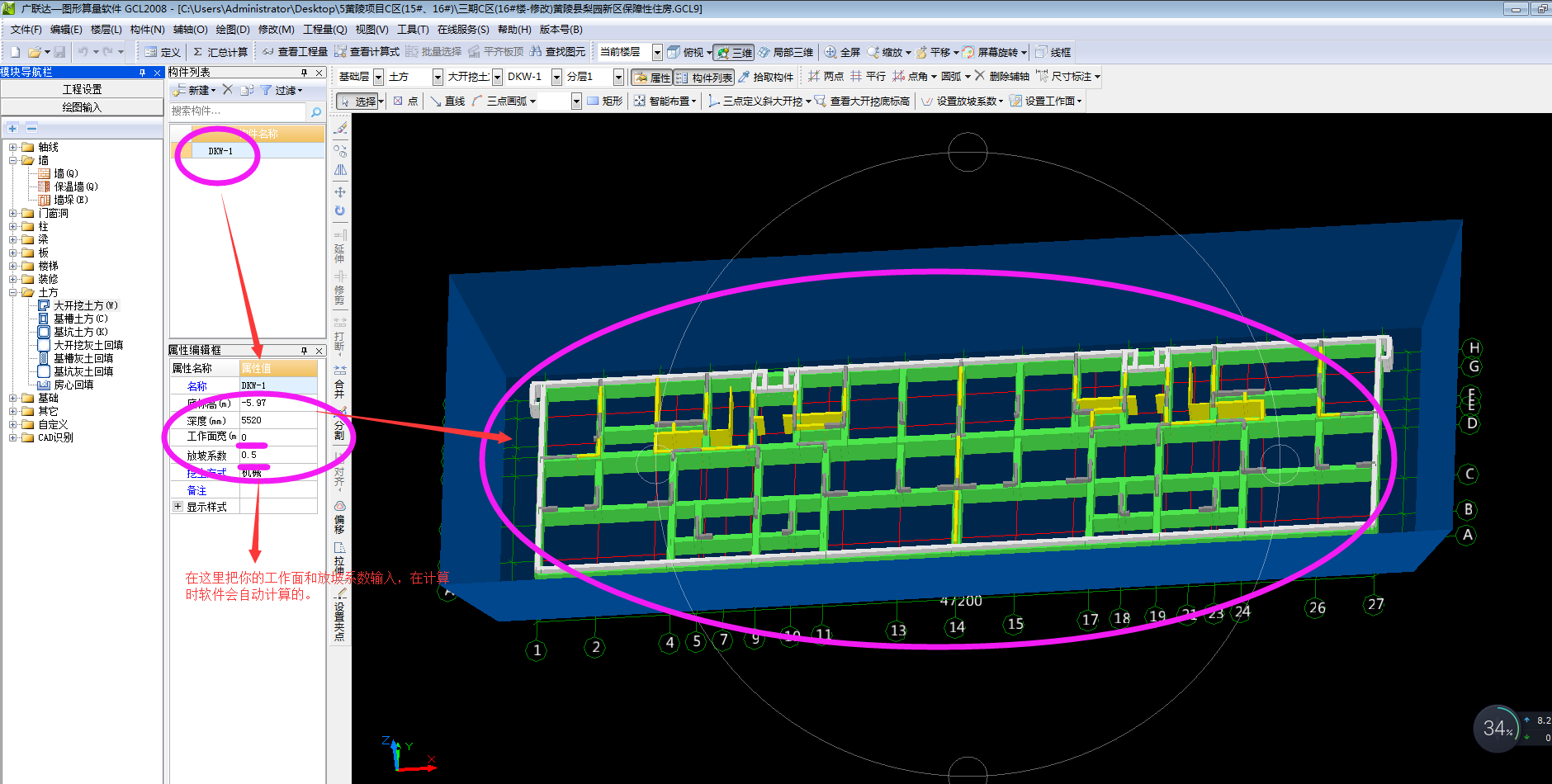Click 全屏 (full screen) icon
The image size is (1552, 784).
click(830, 52)
